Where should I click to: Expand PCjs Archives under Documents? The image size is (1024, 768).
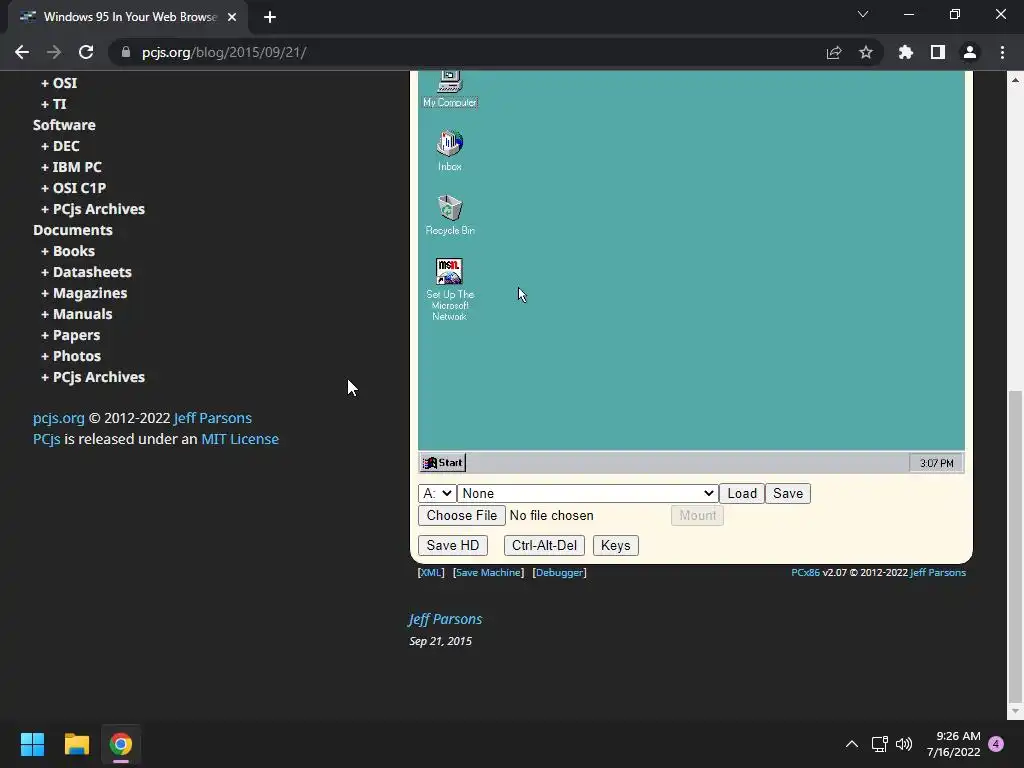(x=93, y=377)
